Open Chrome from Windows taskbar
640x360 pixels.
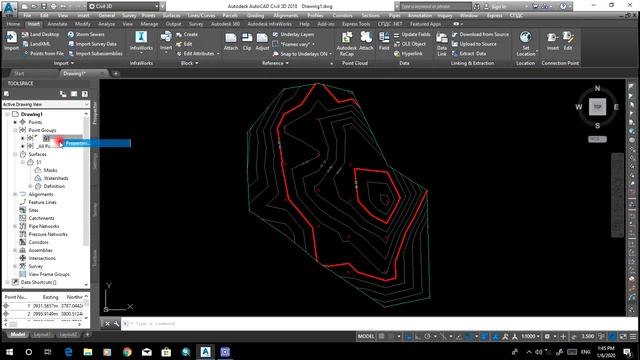(x=127, y=351)
